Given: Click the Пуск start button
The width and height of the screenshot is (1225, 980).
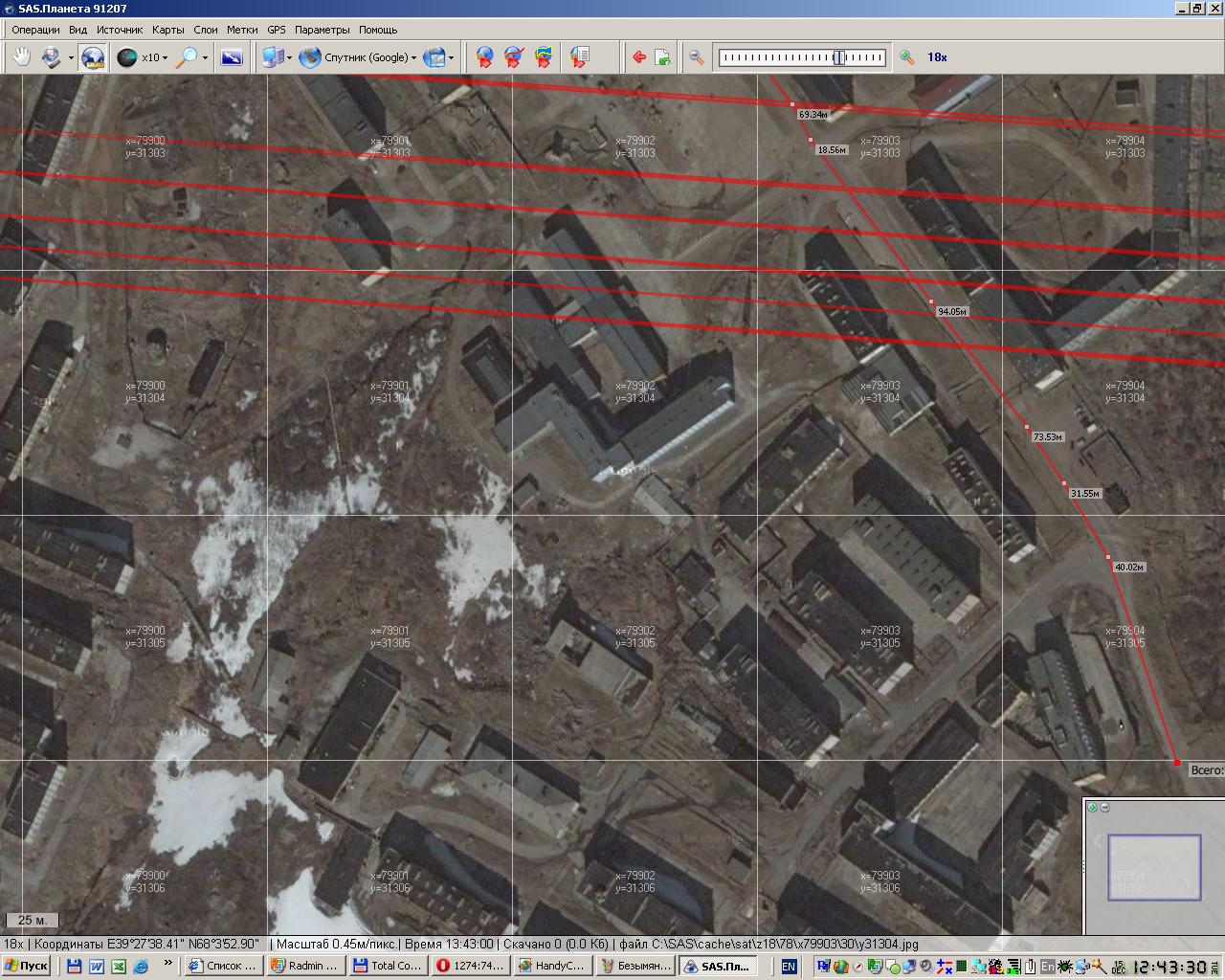Looking at the screenshot, I should [x=26, y=966].
